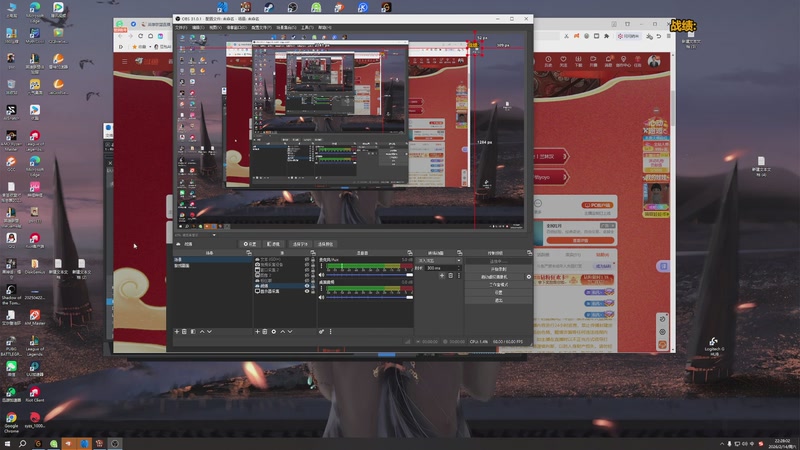
Task: Remove selected scene with trash icon in Scenes dock
Action: (184, 332)
